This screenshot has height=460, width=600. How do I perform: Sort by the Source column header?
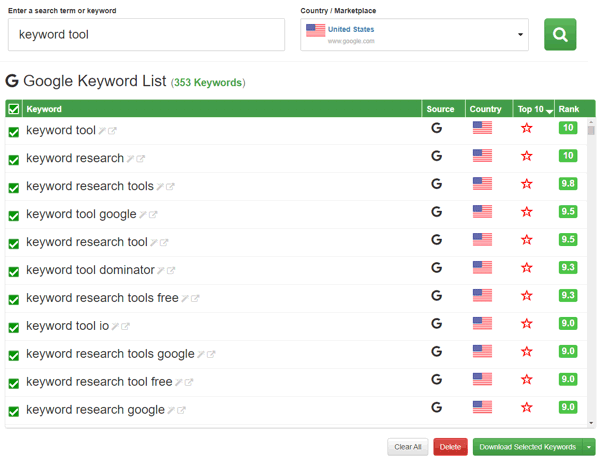(x=443, y=109)
